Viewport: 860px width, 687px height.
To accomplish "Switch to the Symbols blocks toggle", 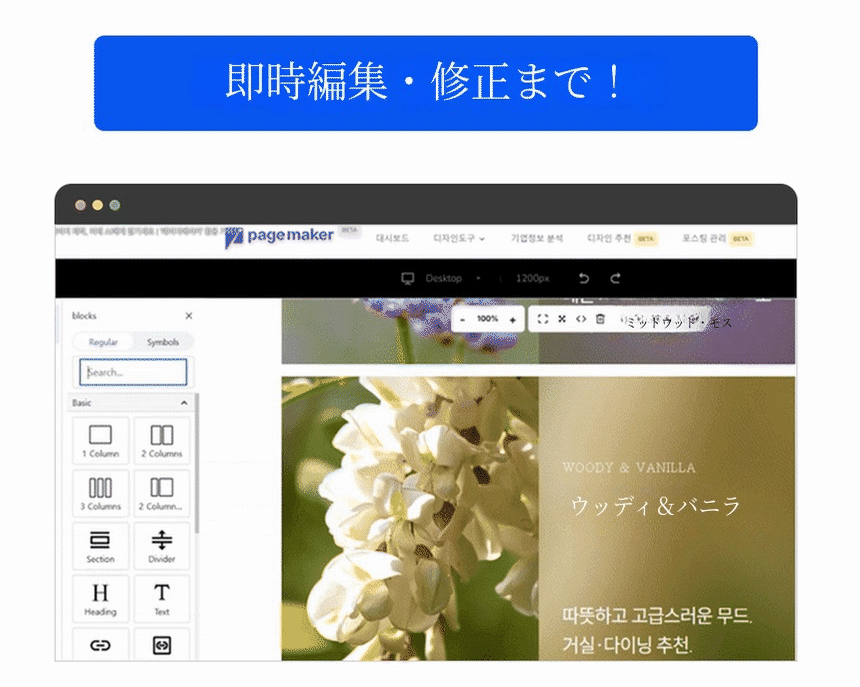I will click(163, 342).
